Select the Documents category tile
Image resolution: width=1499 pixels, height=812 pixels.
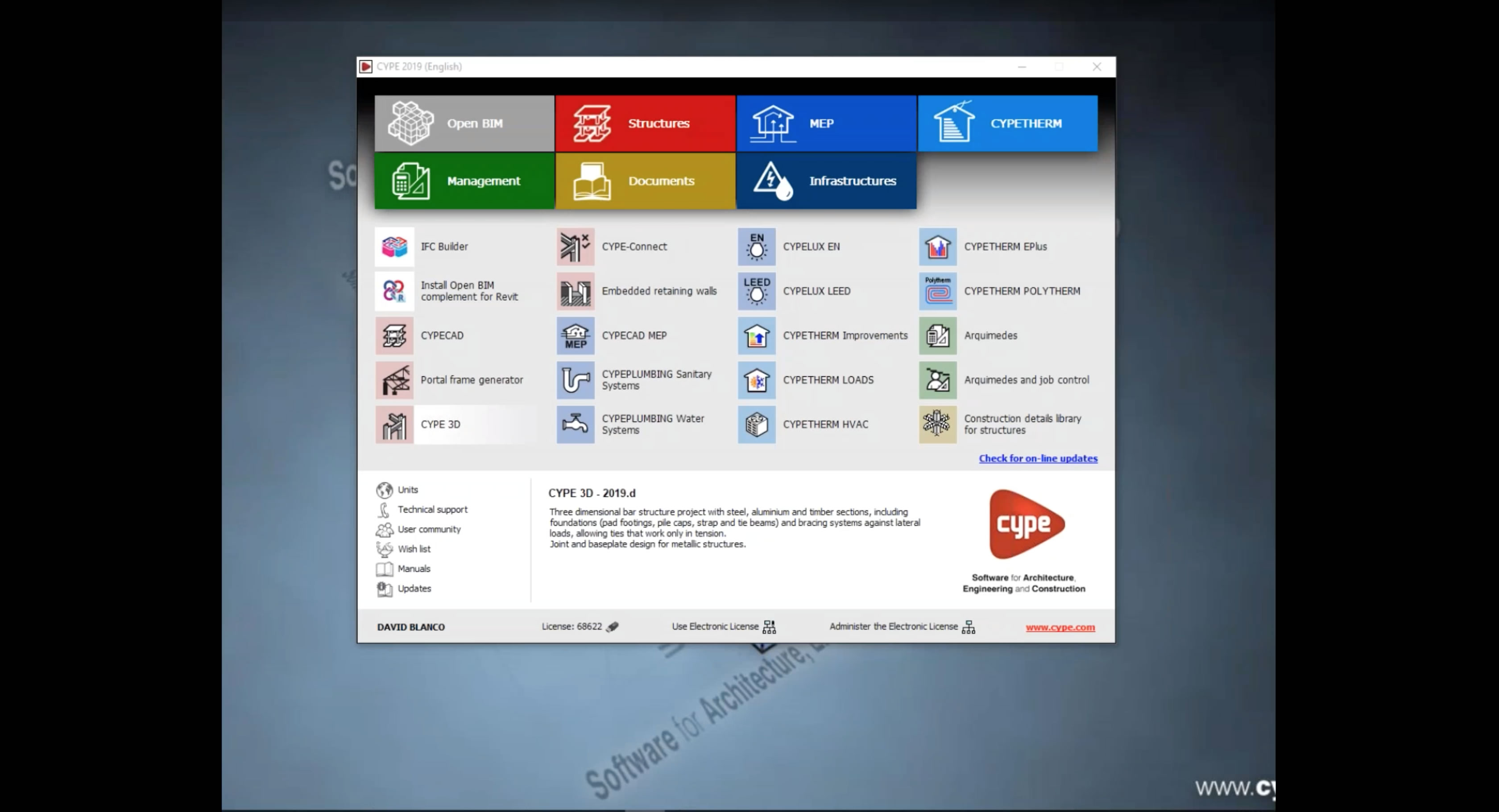646,181
